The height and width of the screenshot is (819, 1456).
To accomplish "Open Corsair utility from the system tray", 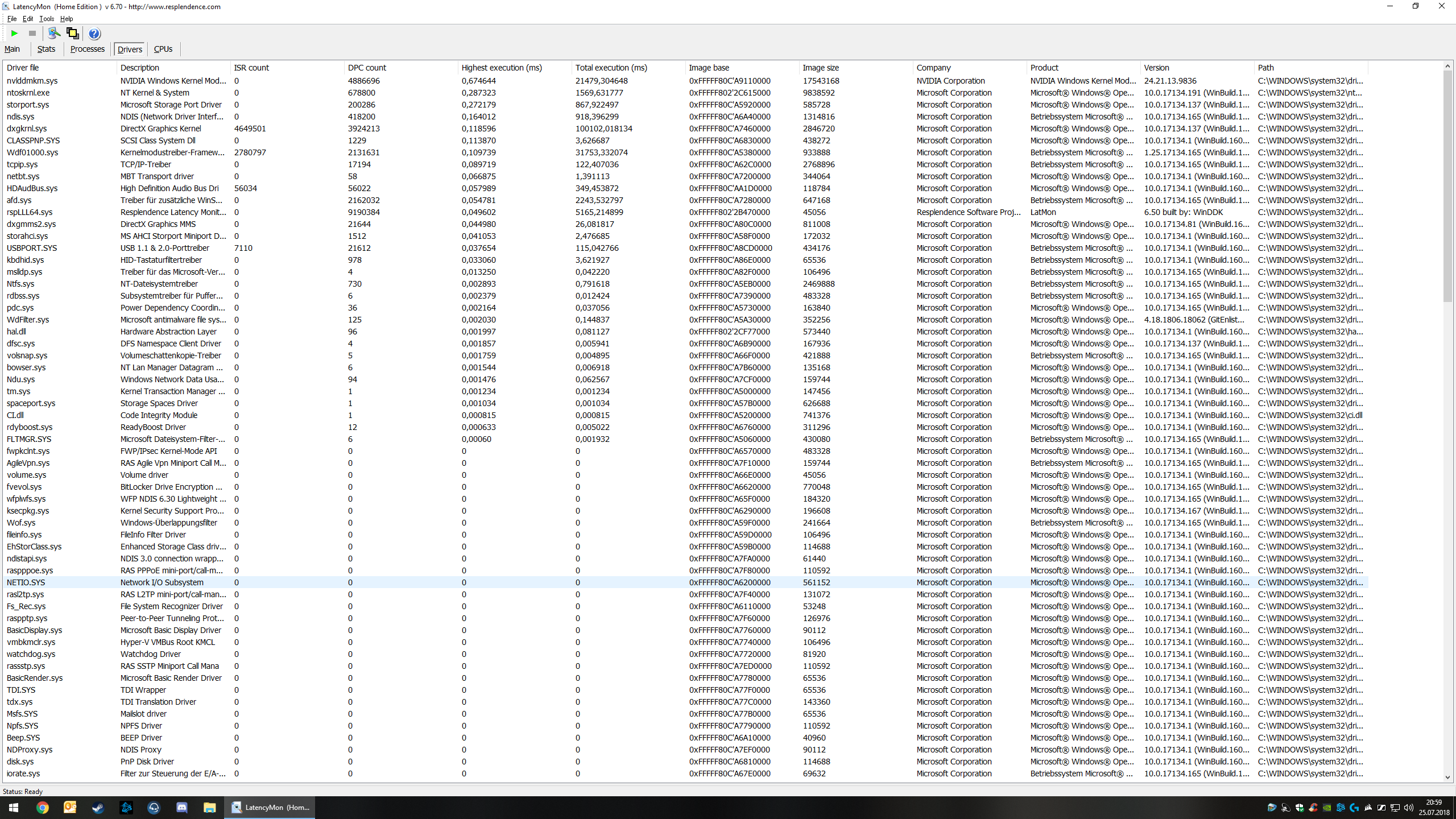I will coord(1368,808).
